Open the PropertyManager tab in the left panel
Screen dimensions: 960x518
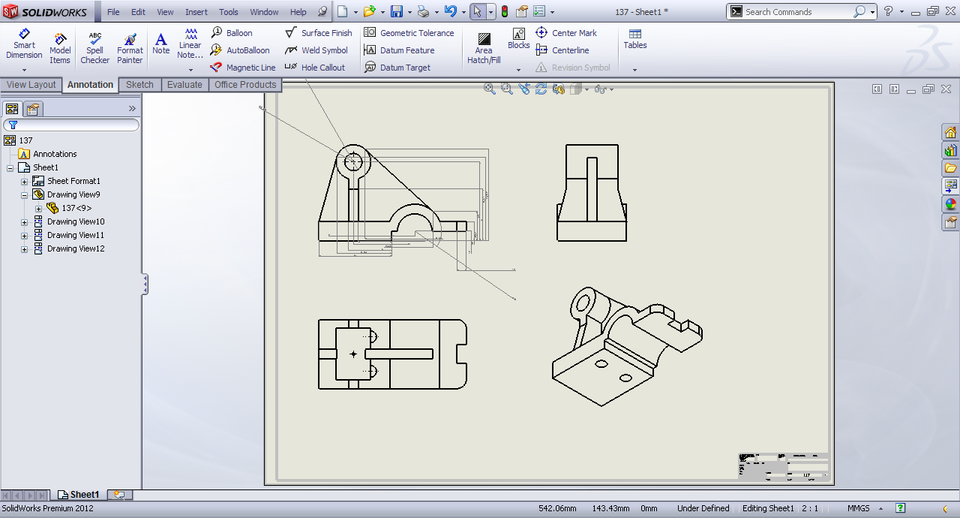pos(33,108)
